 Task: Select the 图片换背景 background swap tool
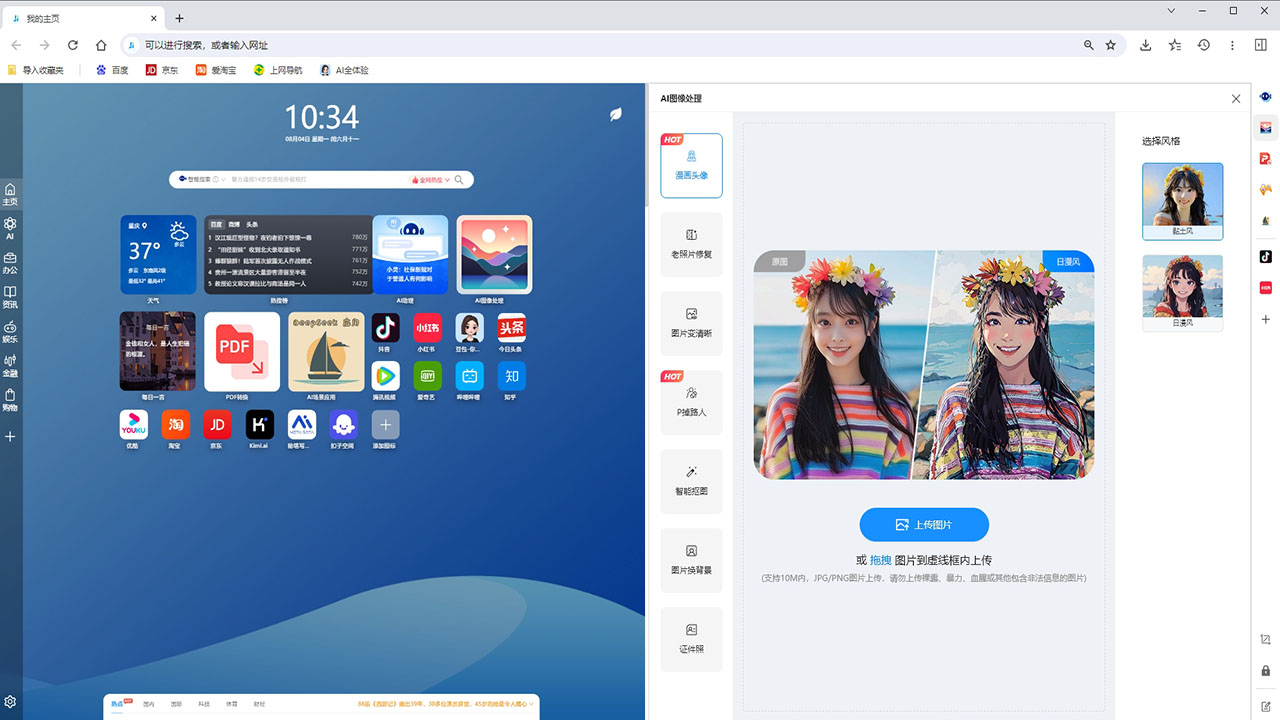click(x=691, y=560)
